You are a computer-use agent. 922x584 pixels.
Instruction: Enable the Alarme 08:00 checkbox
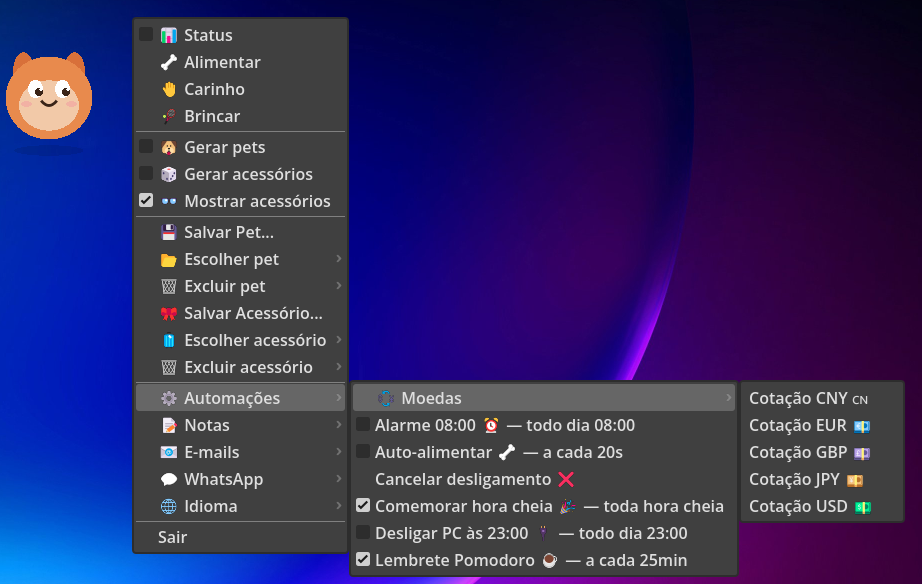[363, 424]
